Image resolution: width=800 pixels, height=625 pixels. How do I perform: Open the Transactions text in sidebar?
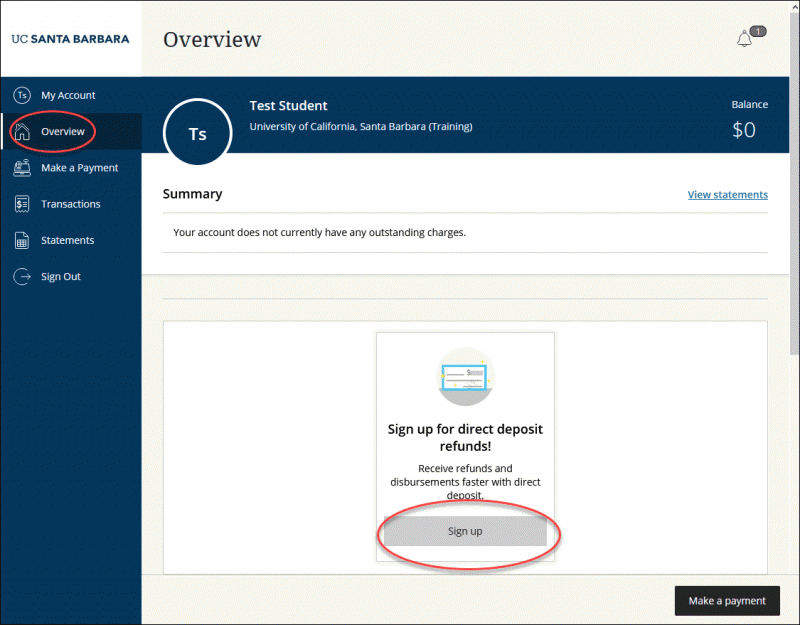point(70,204)
